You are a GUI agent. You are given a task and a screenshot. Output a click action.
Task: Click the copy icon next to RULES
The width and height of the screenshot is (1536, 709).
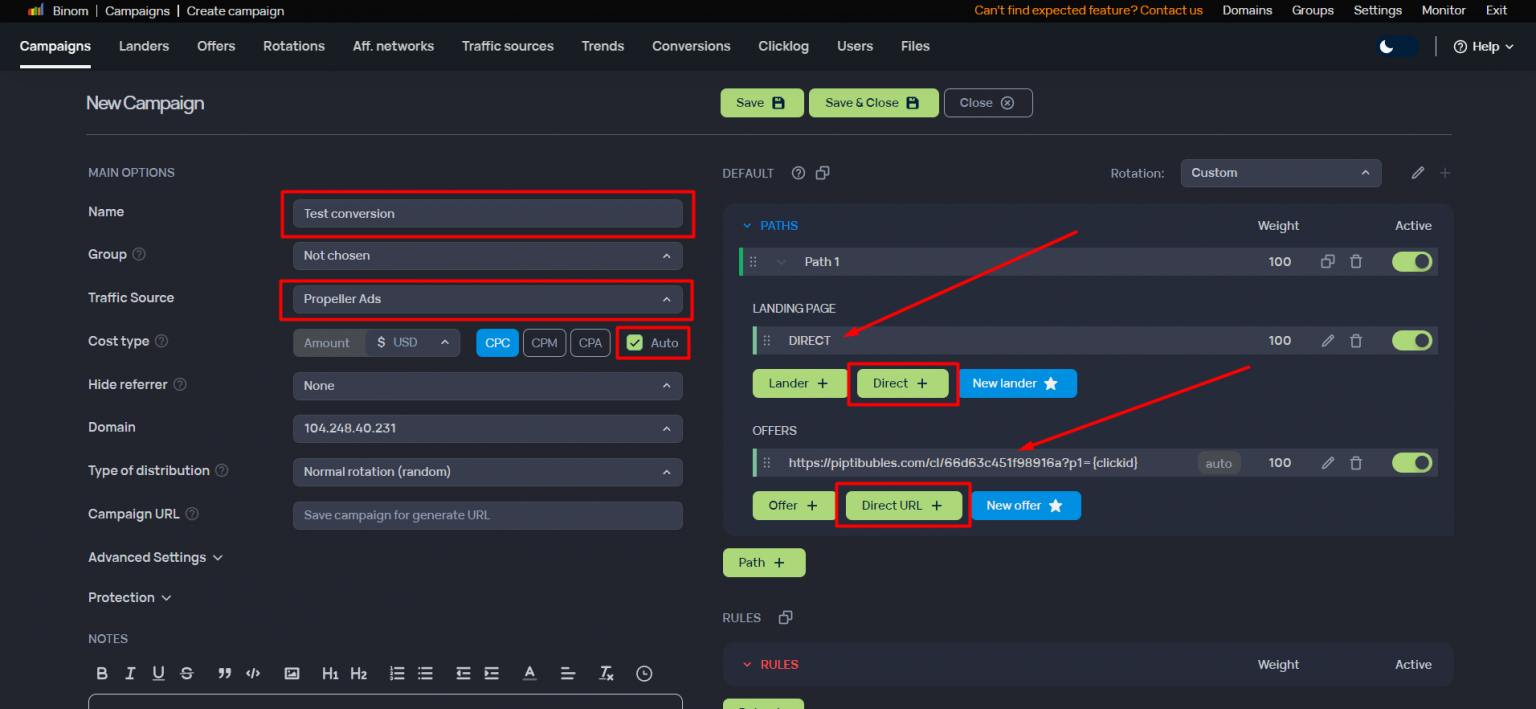(786, 617)
